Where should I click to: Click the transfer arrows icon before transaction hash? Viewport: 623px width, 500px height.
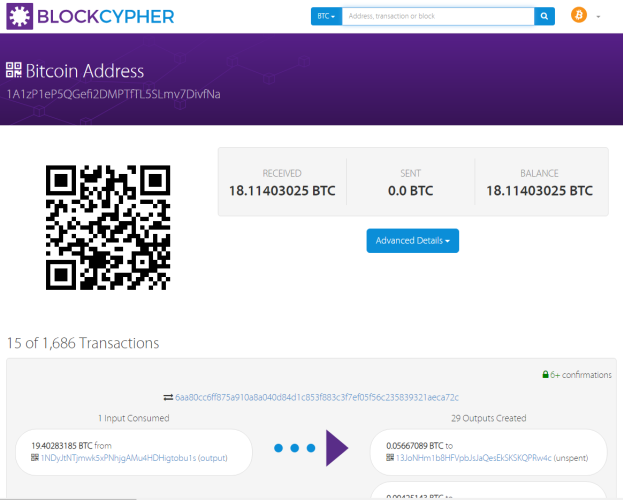click(168, 397)
